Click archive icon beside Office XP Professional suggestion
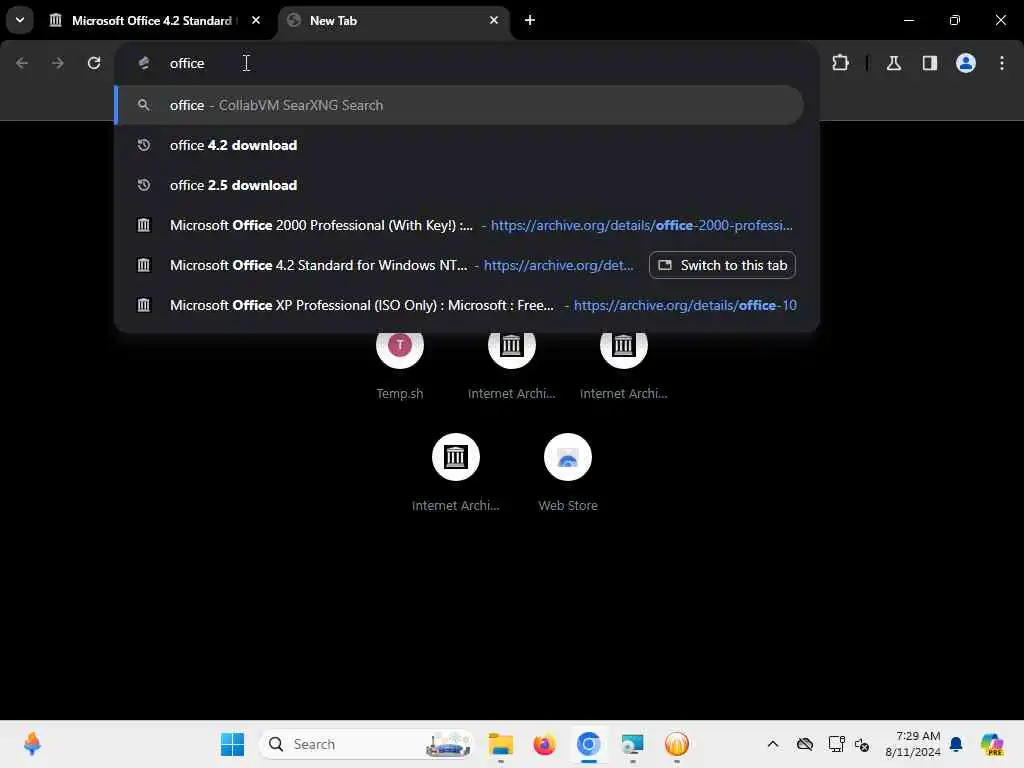The height and width of the screenshot is (768, 1024). tap(144, 305)
